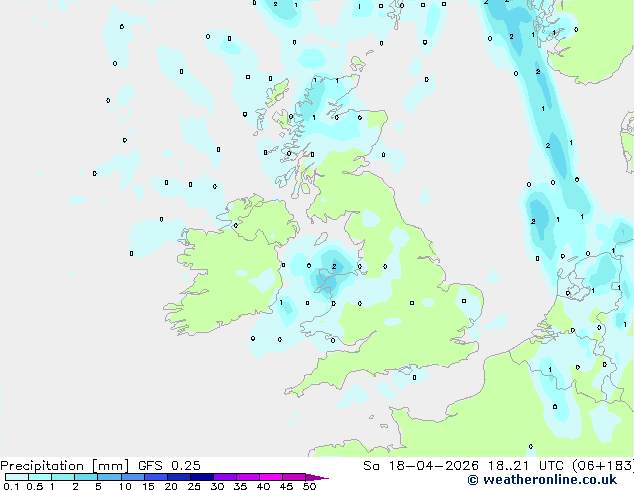The height and width of the screenshot is (490, 634).
Task: Click the over-50 arrow tip of legend
Action: tap(317, 477)
